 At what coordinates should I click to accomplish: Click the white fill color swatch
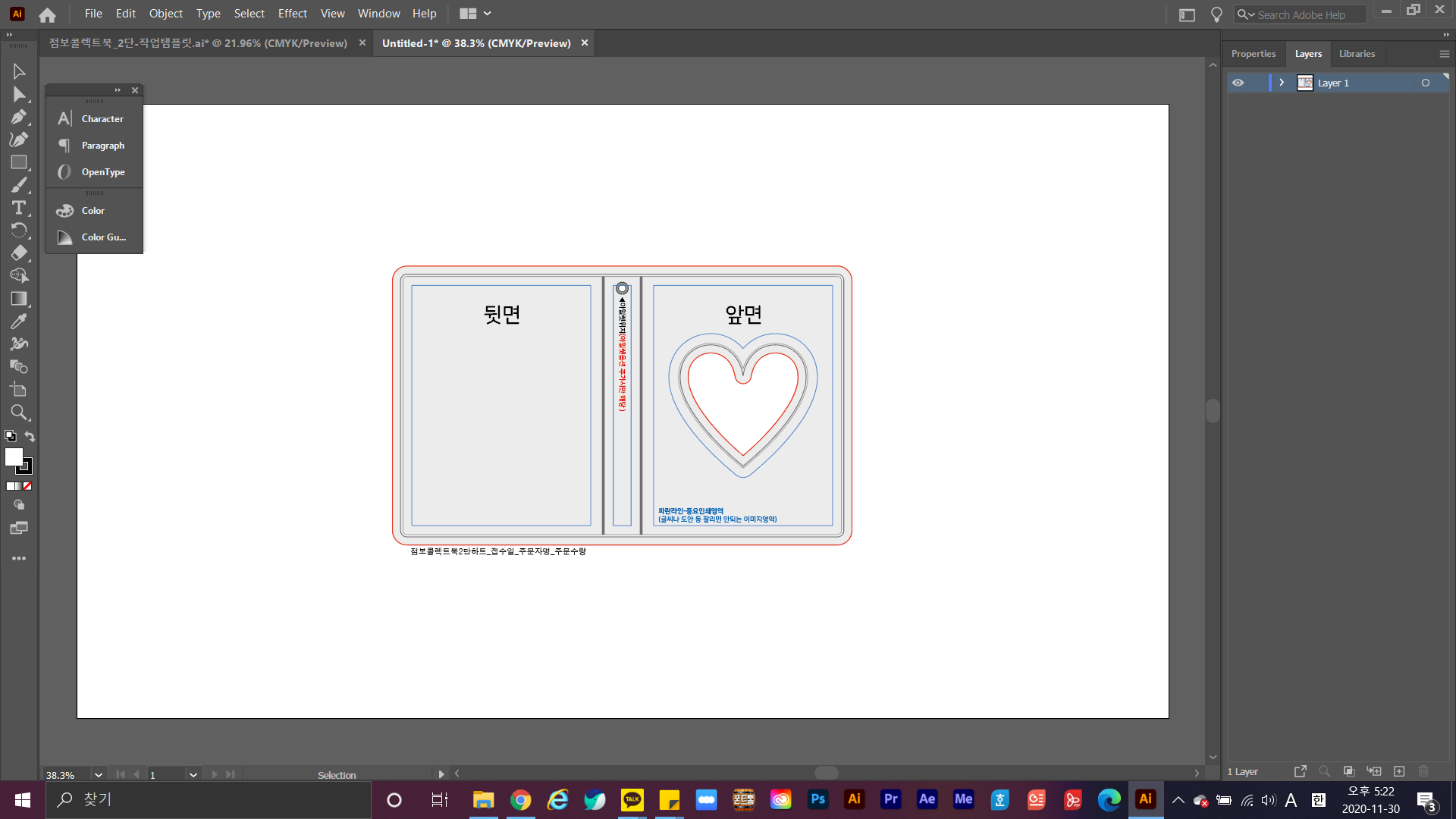point(13,457)
